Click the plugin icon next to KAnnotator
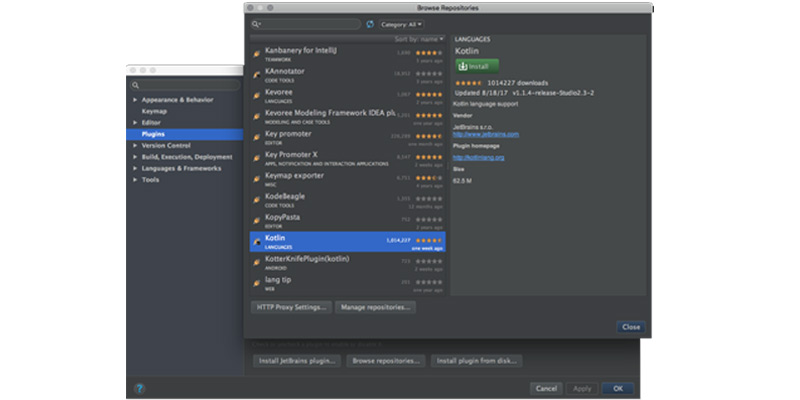Viewport: 800px width, 400px height. tap(257, 75)
